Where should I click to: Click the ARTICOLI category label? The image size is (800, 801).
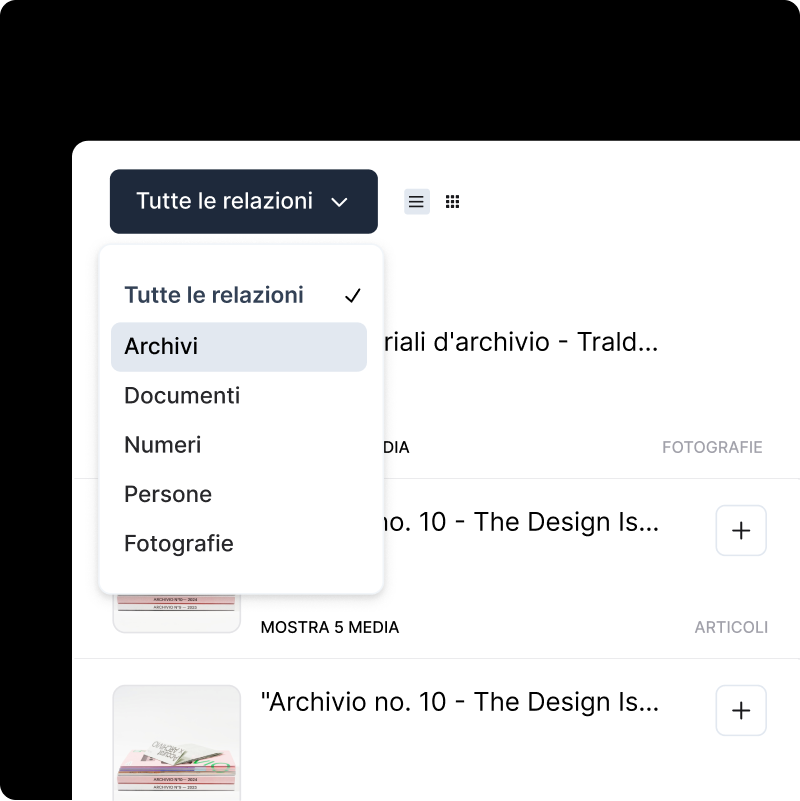pos(731,628)
